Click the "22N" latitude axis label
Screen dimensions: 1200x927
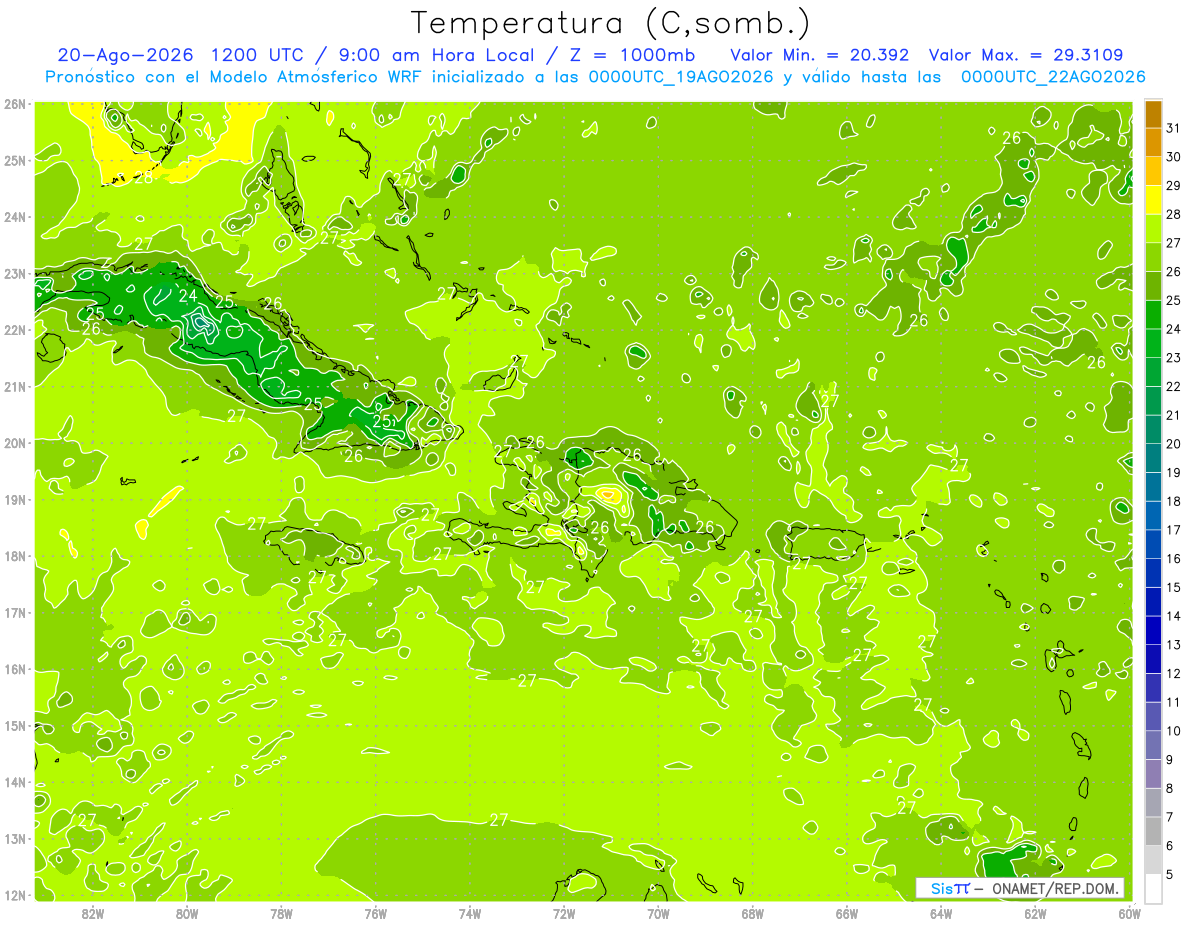(15, 330)
